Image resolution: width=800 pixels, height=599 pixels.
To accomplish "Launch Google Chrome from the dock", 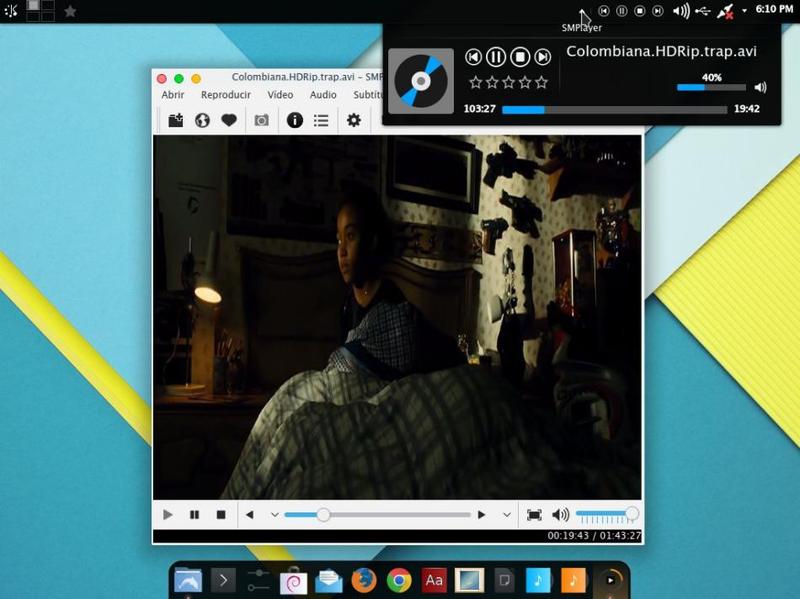I will coord(399,580).
